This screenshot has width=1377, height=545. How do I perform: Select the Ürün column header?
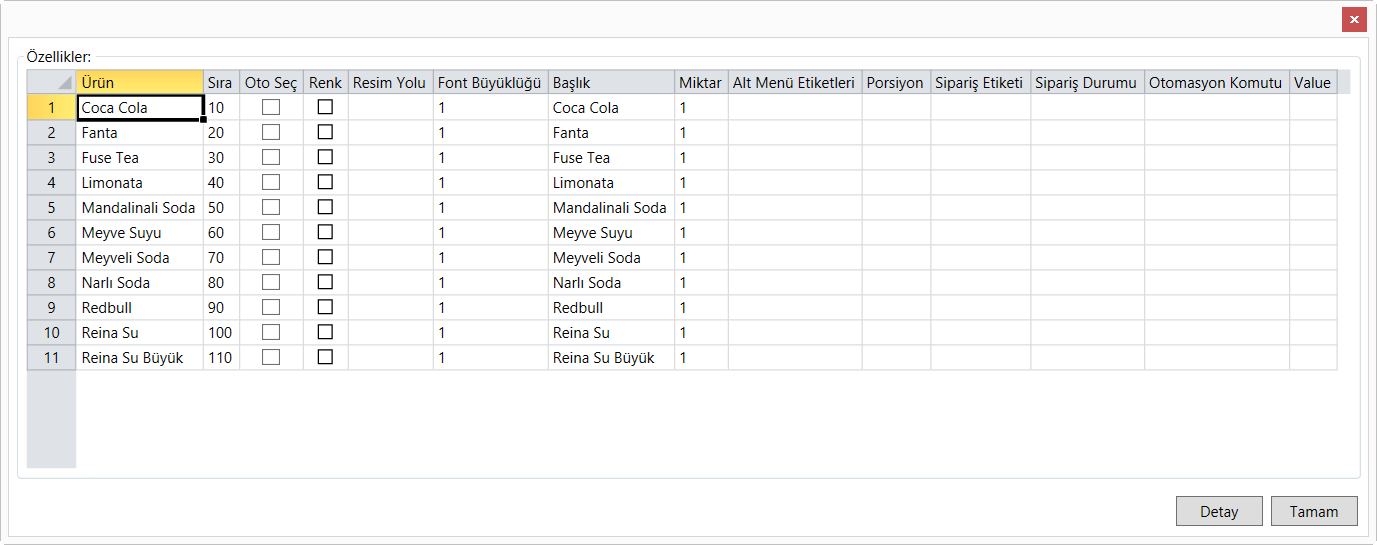click(140, 82)
